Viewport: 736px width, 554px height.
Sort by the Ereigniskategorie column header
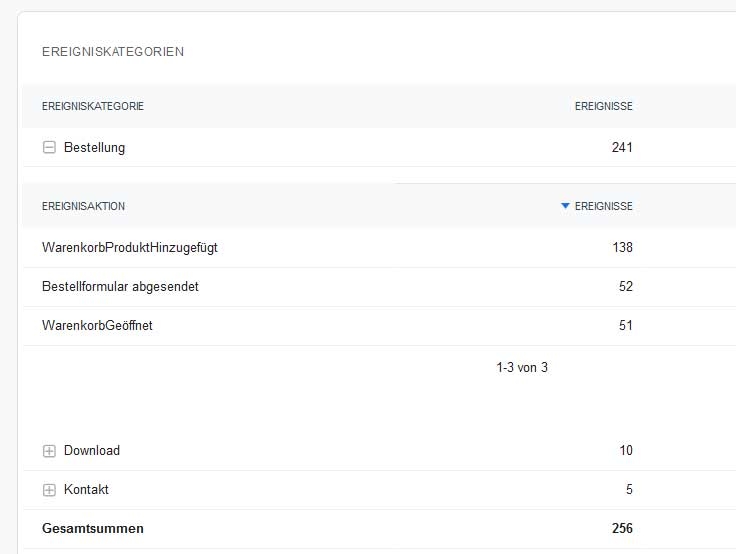[x=92, y=107]
